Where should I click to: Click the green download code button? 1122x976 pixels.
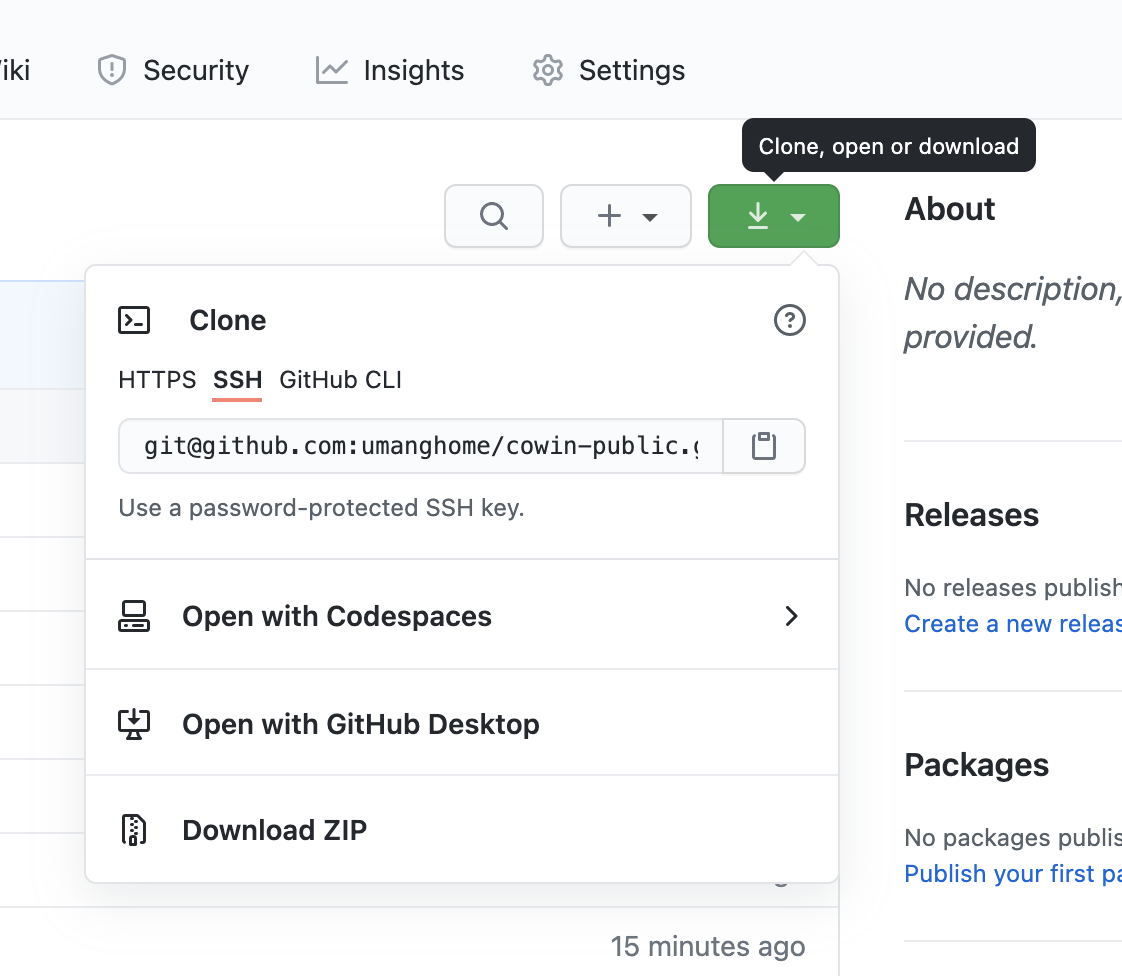[x=759, y=216]
